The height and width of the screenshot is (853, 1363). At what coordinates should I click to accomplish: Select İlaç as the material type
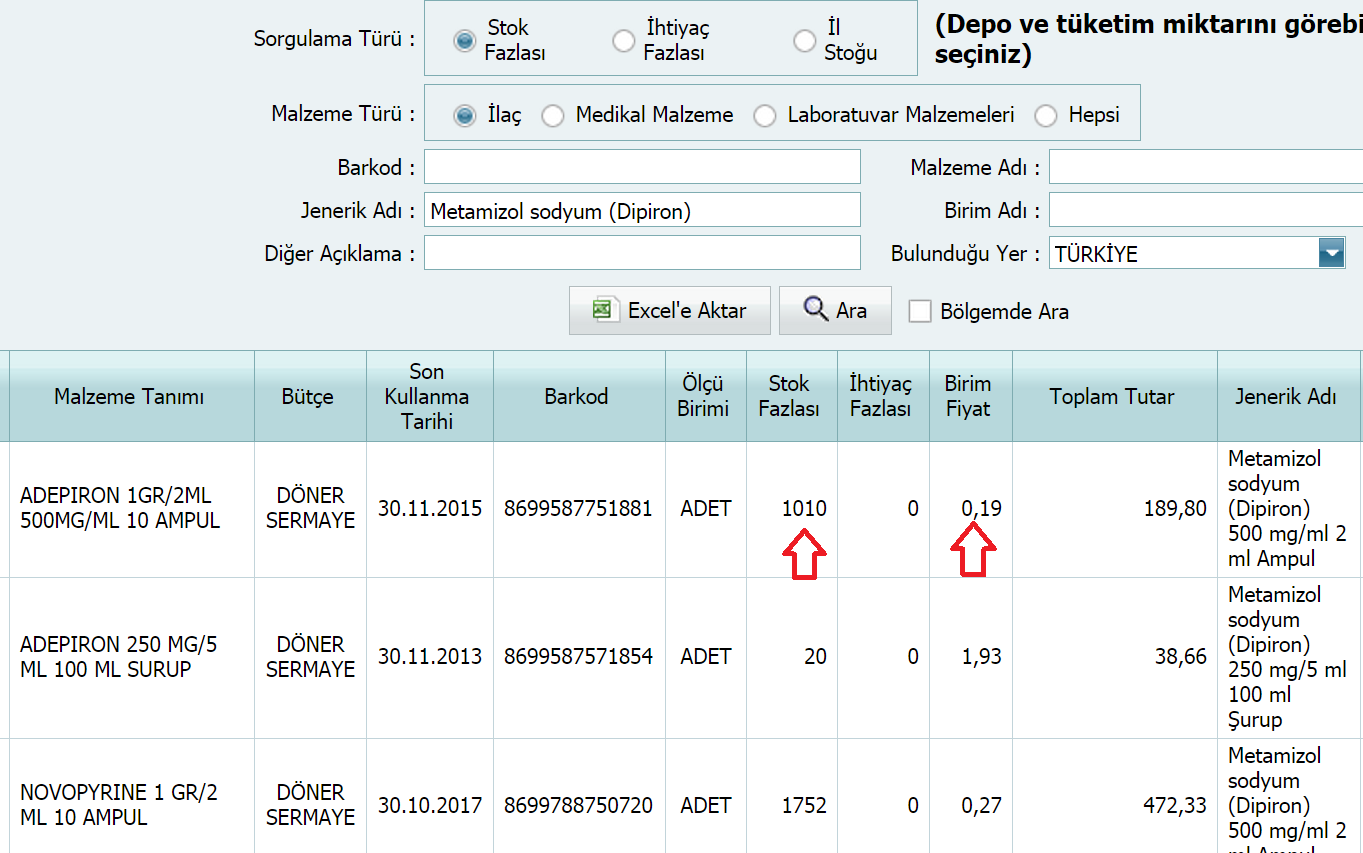point(464,116)
